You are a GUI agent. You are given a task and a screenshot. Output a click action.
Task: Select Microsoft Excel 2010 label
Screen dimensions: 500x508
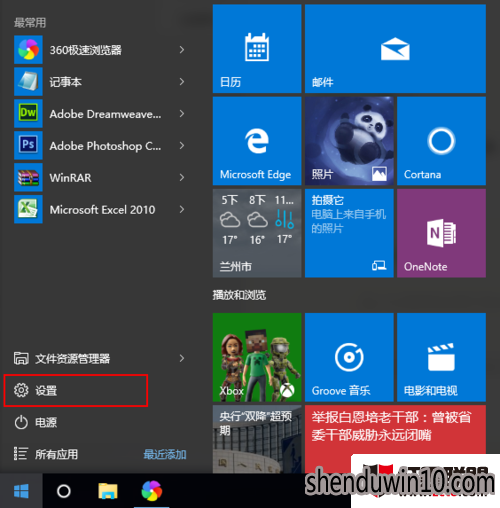102,210
